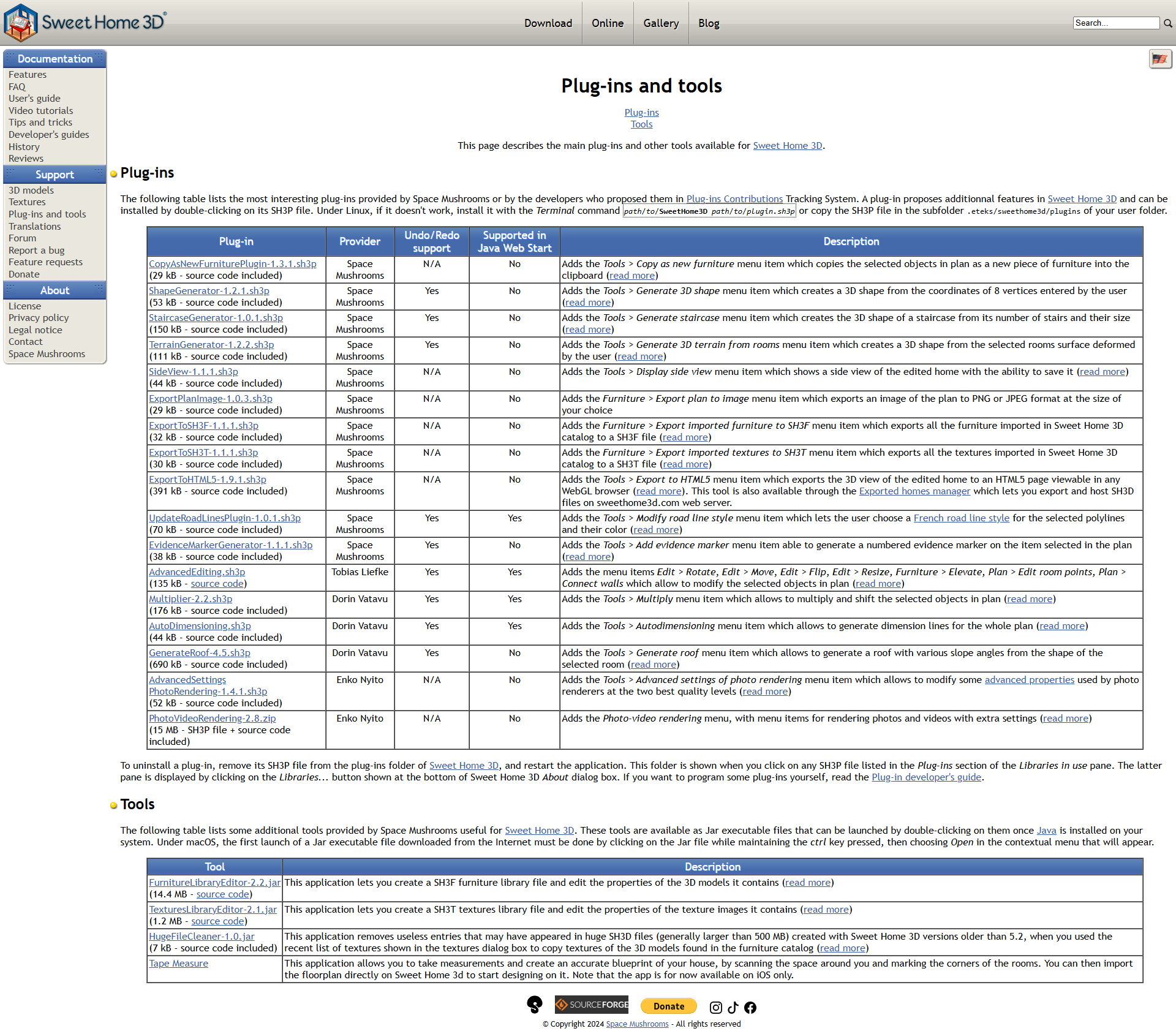Open the Plug-in developer's guide link
Image resolution: width=1176 pixels, height=1034 pixels.
(926, 777)
